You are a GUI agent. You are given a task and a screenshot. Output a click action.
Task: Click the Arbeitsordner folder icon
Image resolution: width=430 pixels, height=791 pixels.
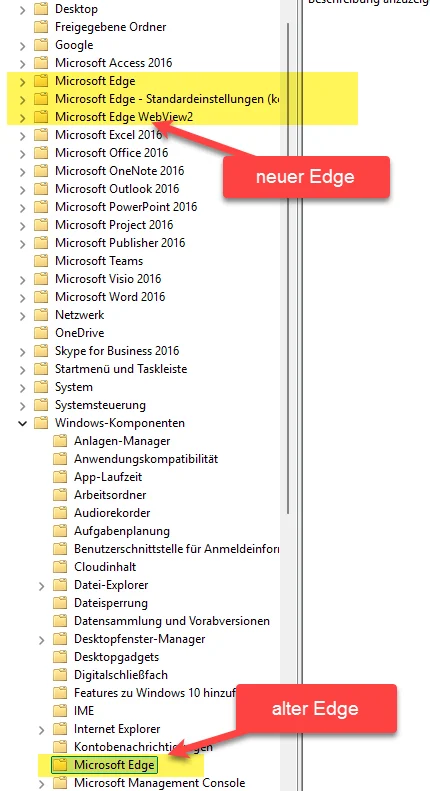pyautogui.click(x=60, y=495)
